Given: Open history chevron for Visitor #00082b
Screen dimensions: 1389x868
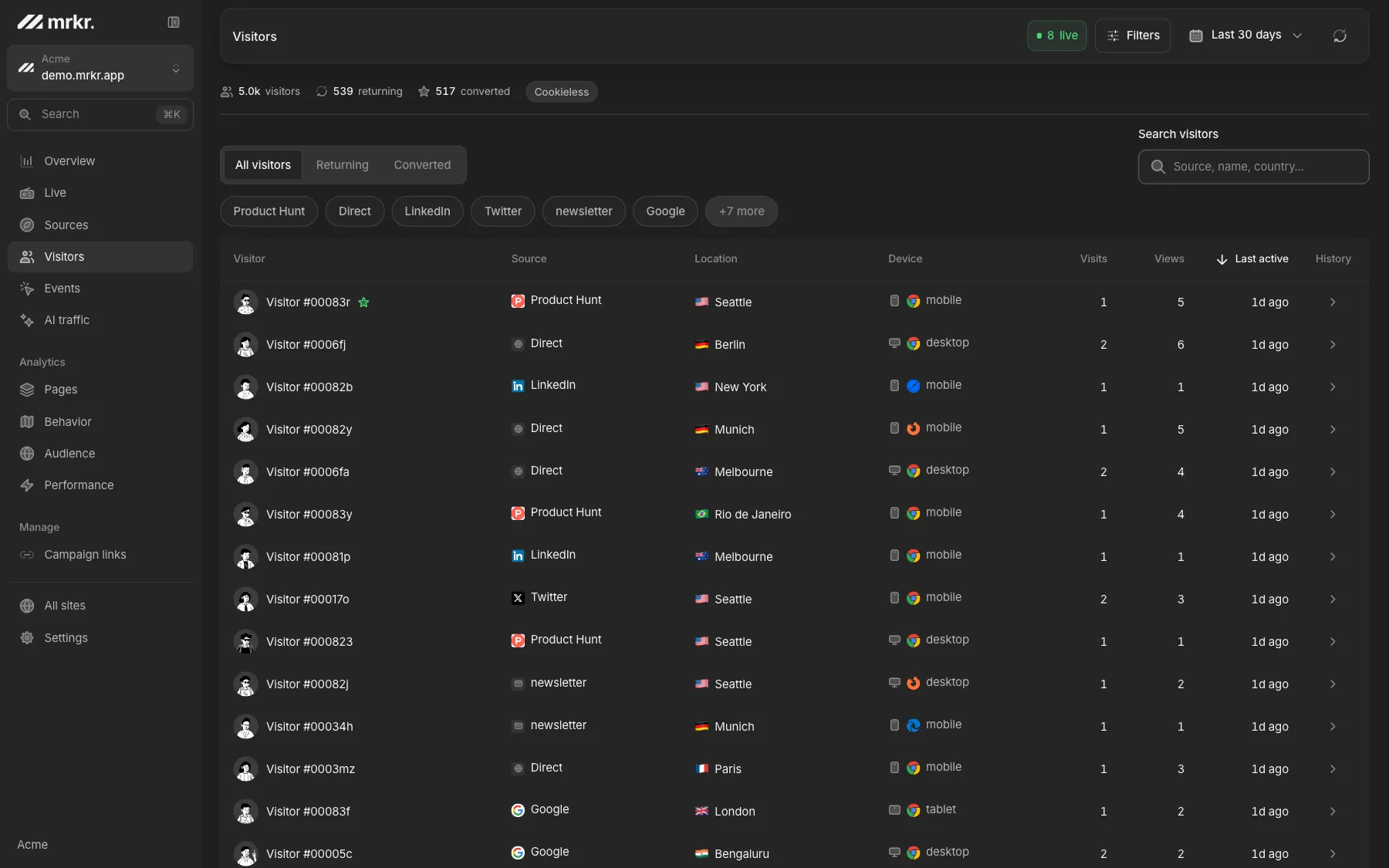Looking at the screenshot, I should coord(1333,387).
